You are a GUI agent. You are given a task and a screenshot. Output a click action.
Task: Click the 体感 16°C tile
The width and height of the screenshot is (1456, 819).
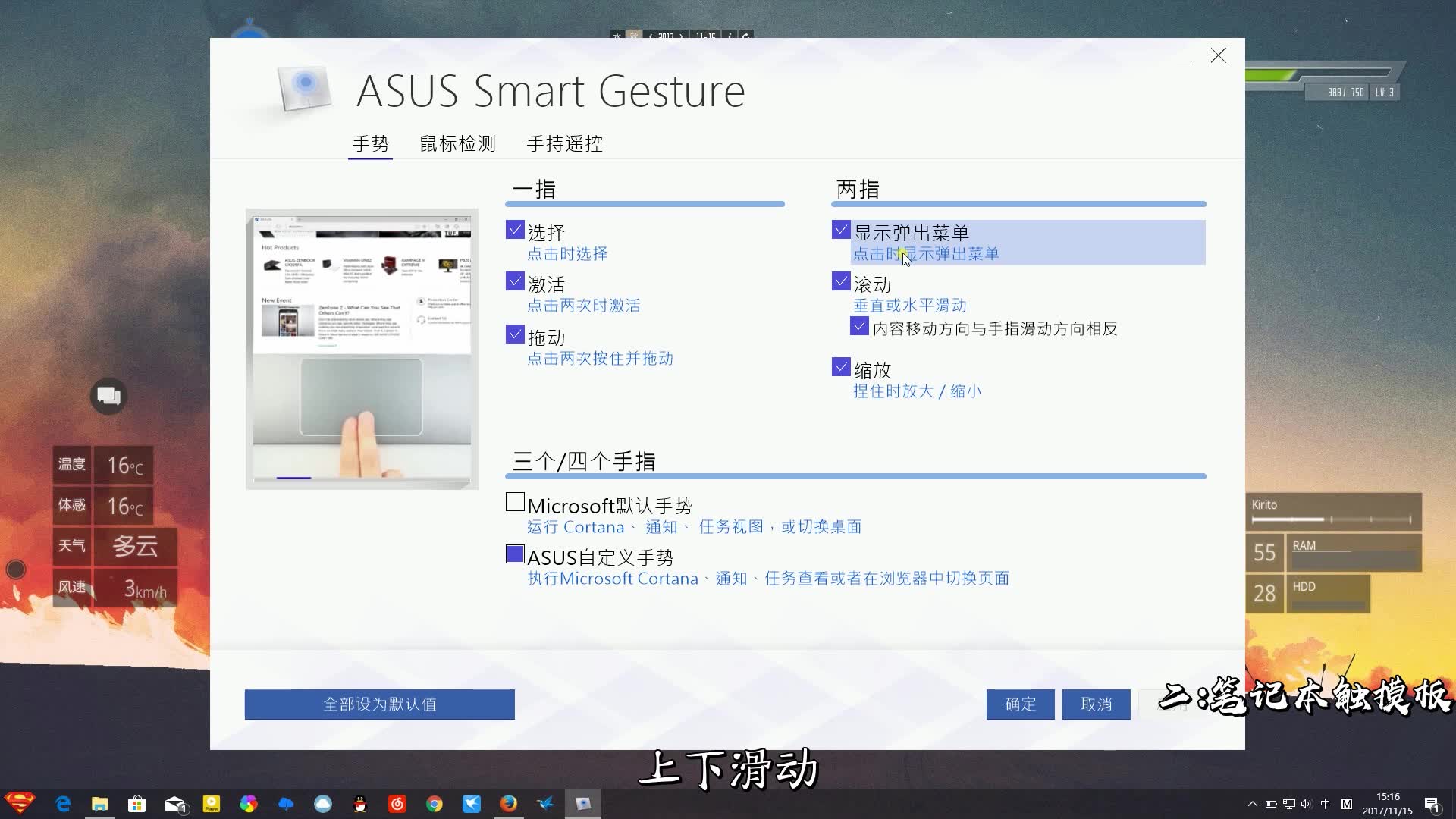tap(103, 506)
